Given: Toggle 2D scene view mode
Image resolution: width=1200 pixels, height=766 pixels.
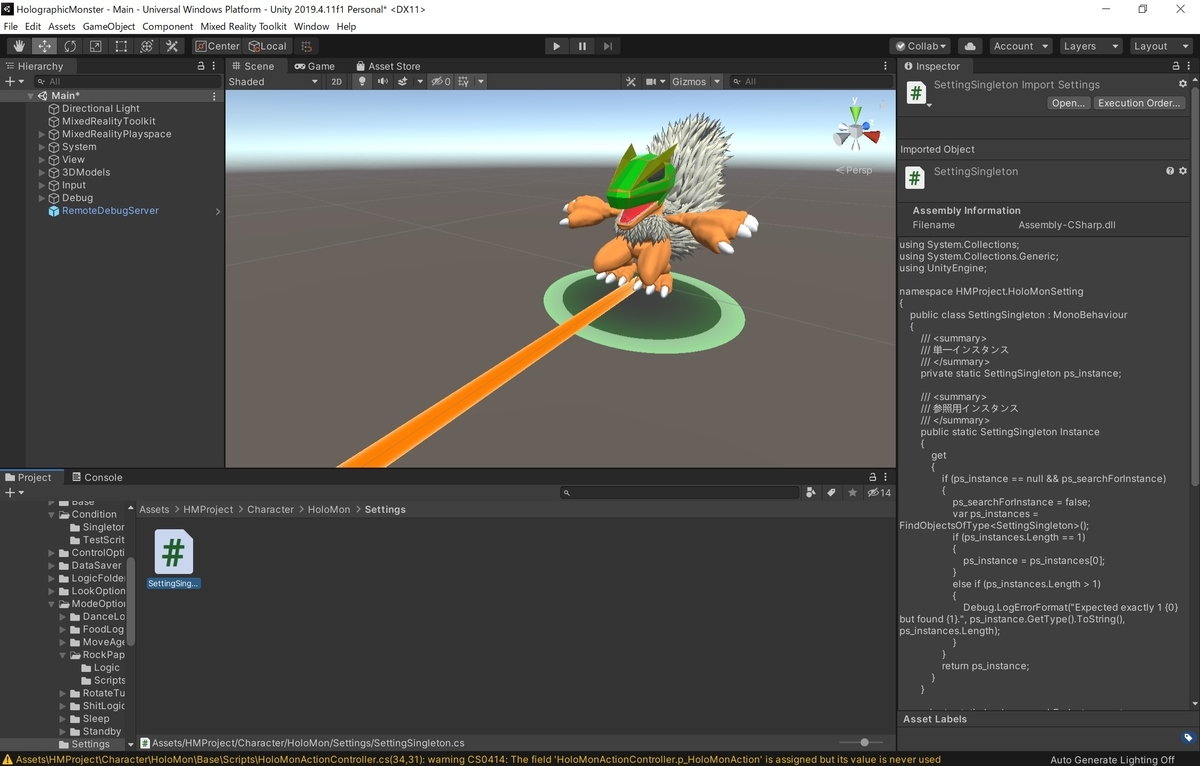Looking at the screenshot, I should [337, 82].
